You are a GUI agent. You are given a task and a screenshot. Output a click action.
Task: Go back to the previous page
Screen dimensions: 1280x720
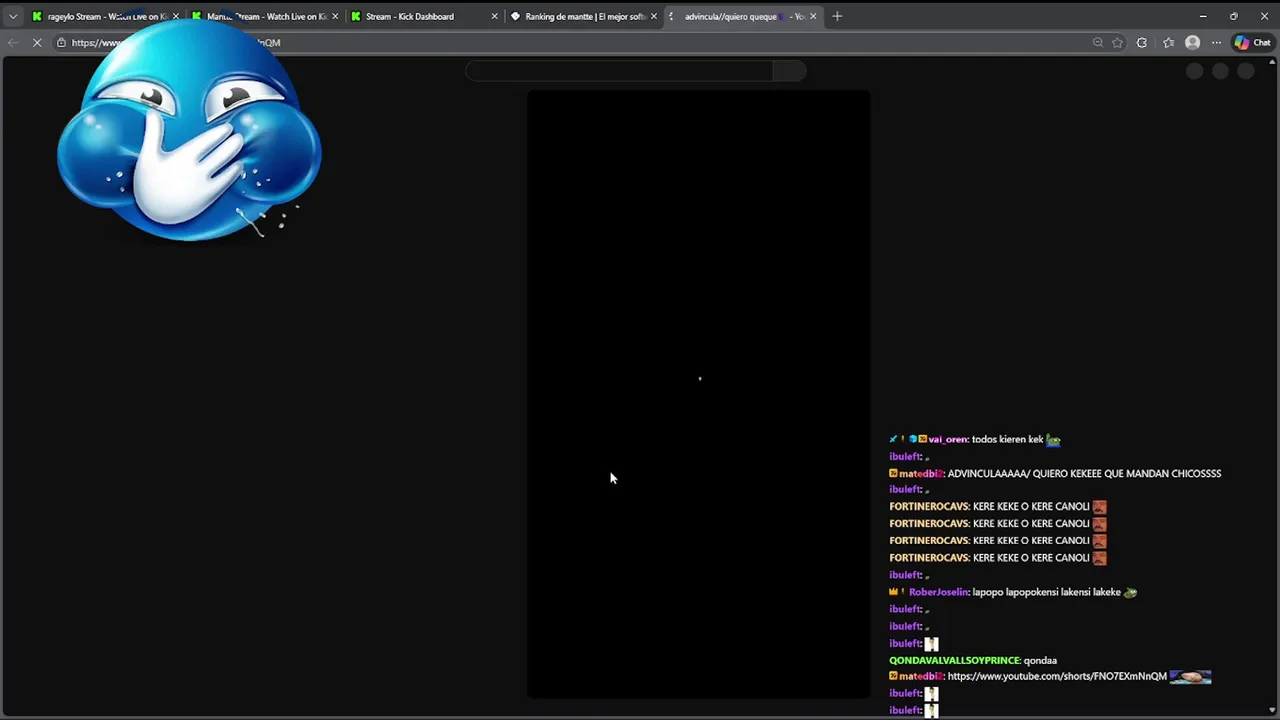[x=13, y=42]
